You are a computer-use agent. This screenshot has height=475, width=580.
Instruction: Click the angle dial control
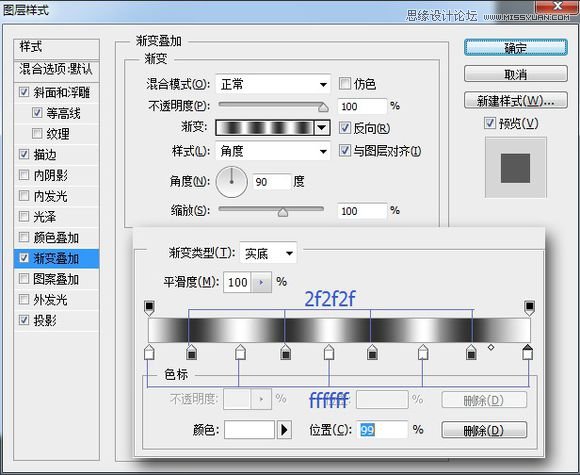click(x=232, y=182)
